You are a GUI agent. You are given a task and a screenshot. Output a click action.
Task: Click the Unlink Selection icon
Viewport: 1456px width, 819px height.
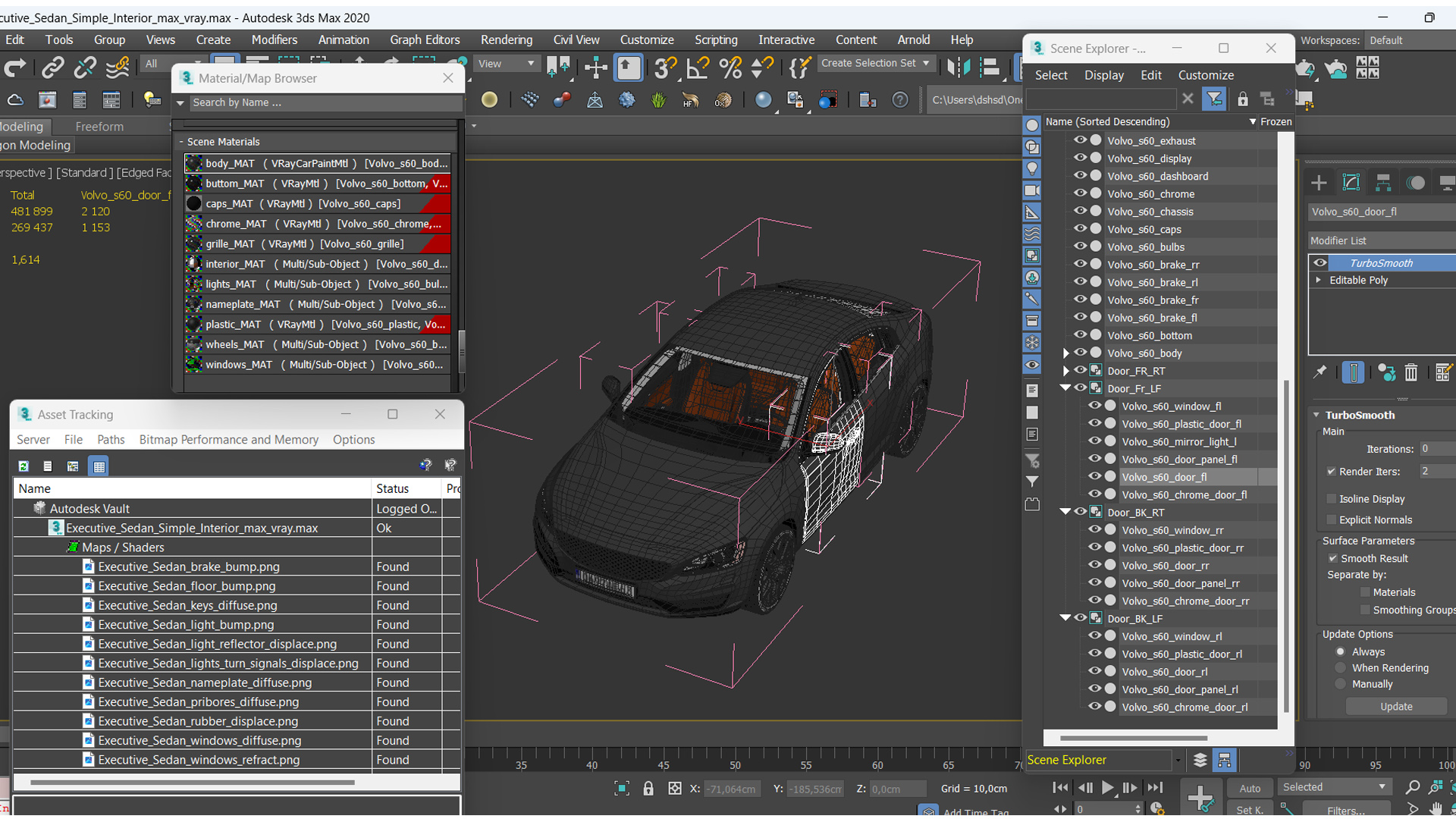click(85, 68)
